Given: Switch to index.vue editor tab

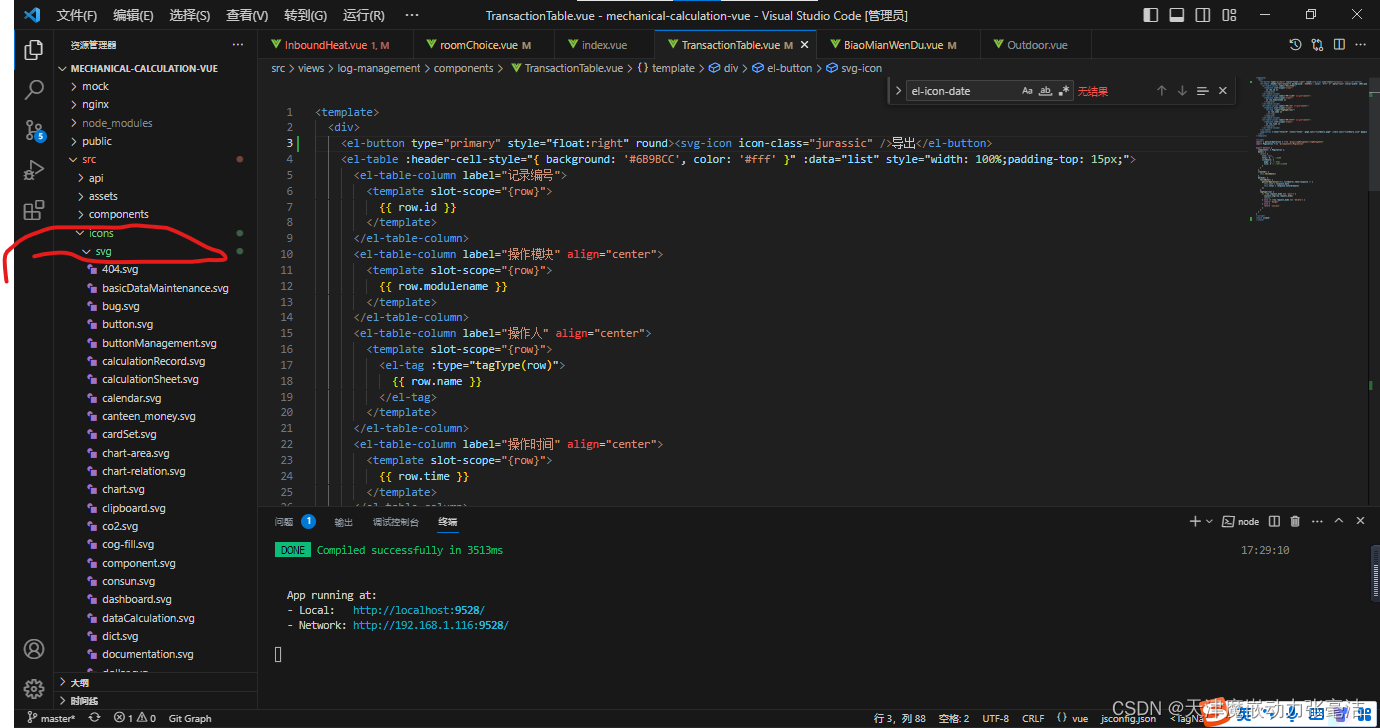Looking at the screenshot, I should coord(604,45).
